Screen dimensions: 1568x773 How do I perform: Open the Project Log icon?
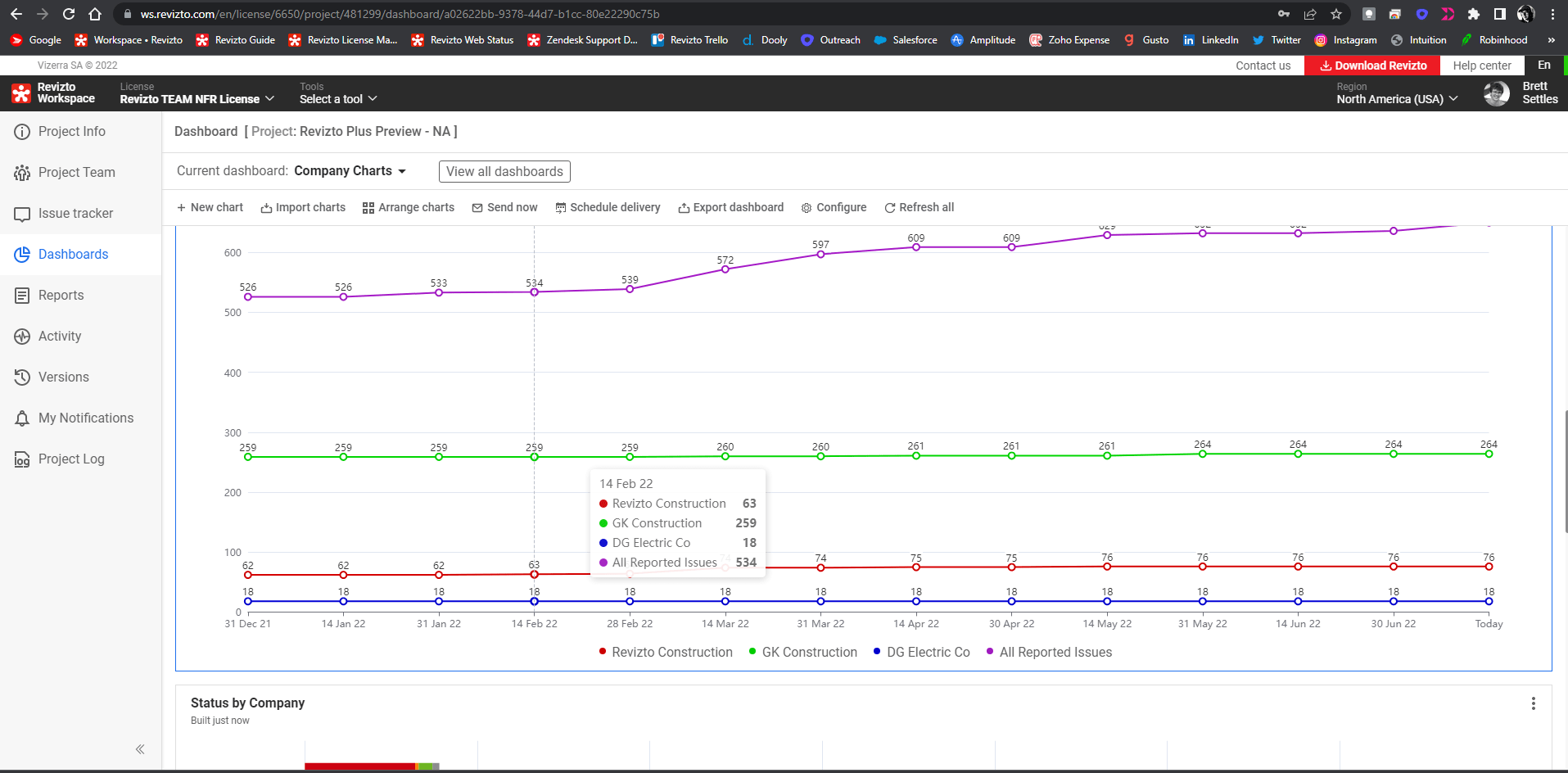point(22,459)
